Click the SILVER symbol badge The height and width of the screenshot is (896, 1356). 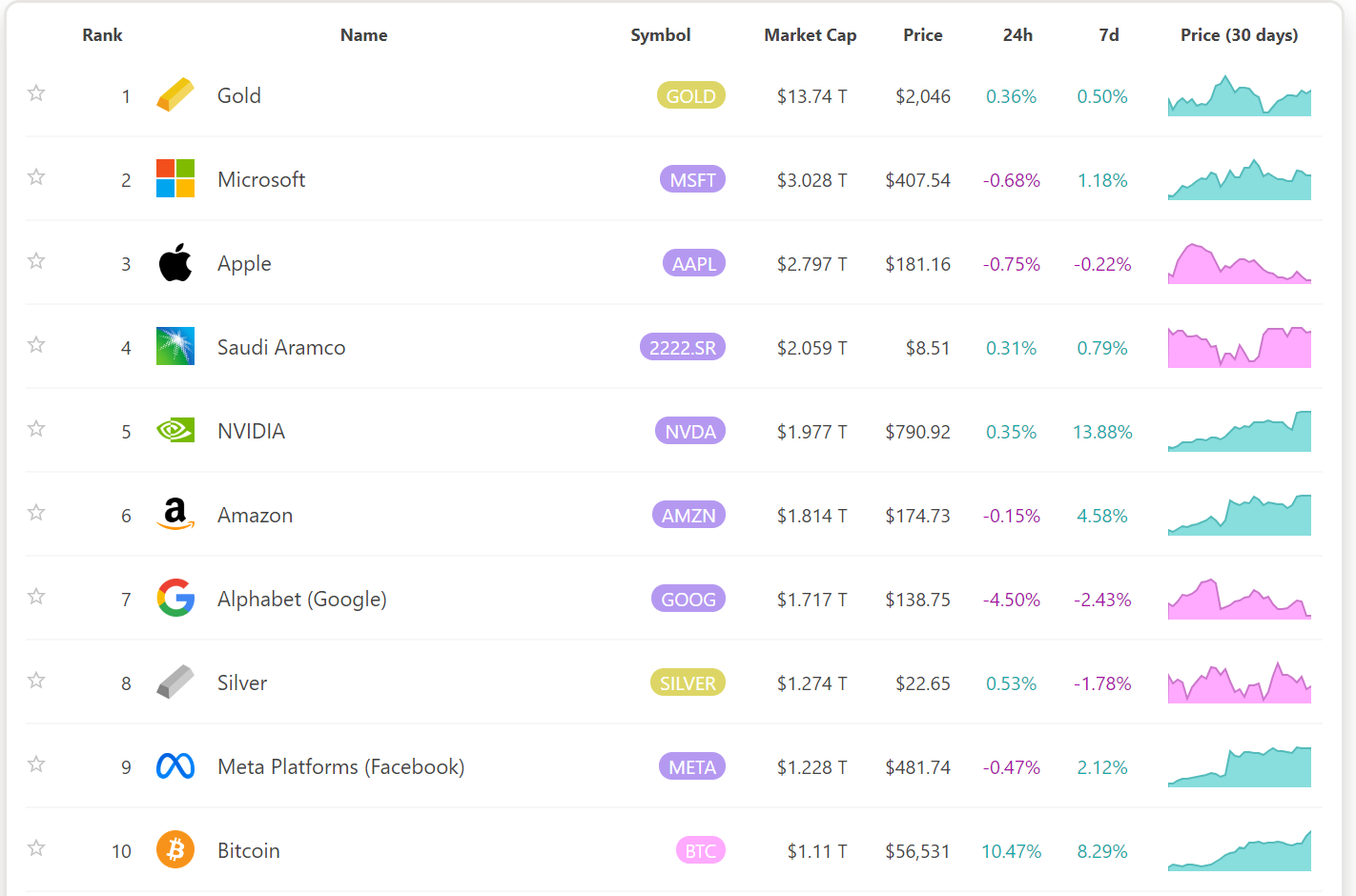[688, 682]
